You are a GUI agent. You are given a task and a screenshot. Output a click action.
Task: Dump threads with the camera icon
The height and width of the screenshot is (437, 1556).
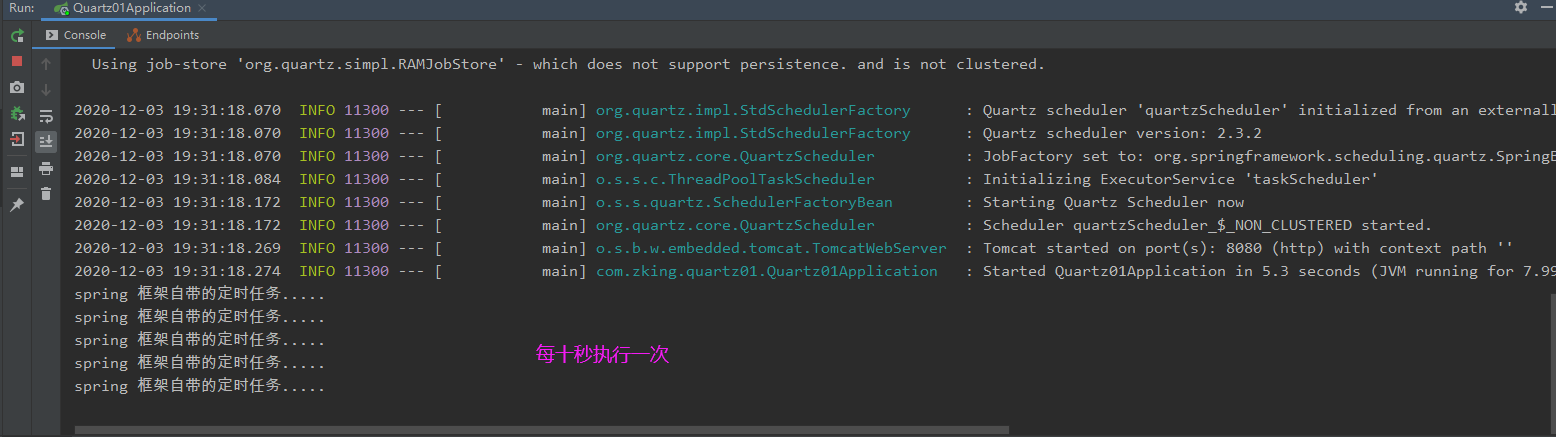click(x=17, y=88)
